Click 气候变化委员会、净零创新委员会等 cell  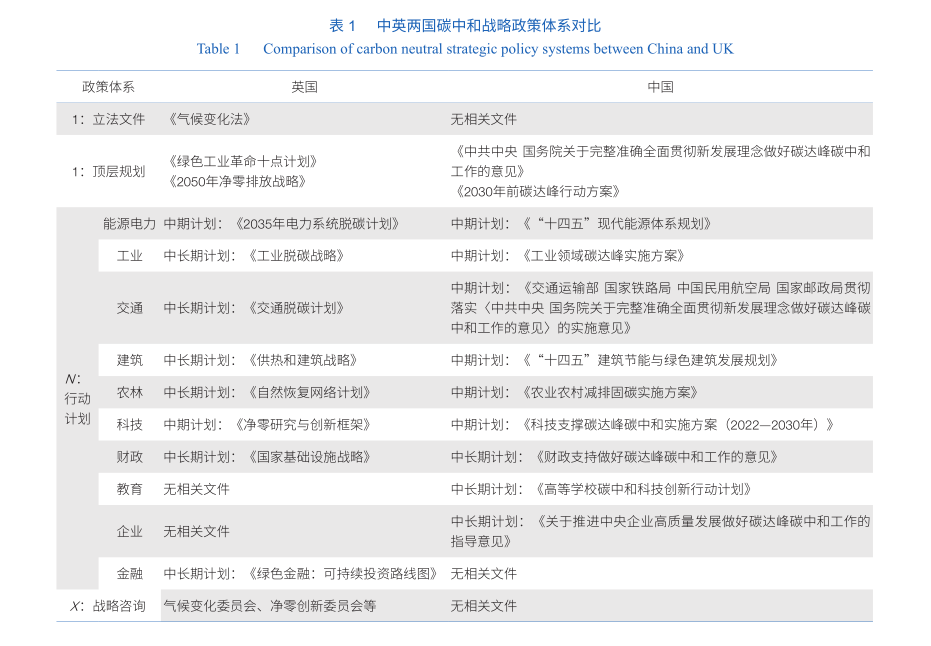pos(270,606)
